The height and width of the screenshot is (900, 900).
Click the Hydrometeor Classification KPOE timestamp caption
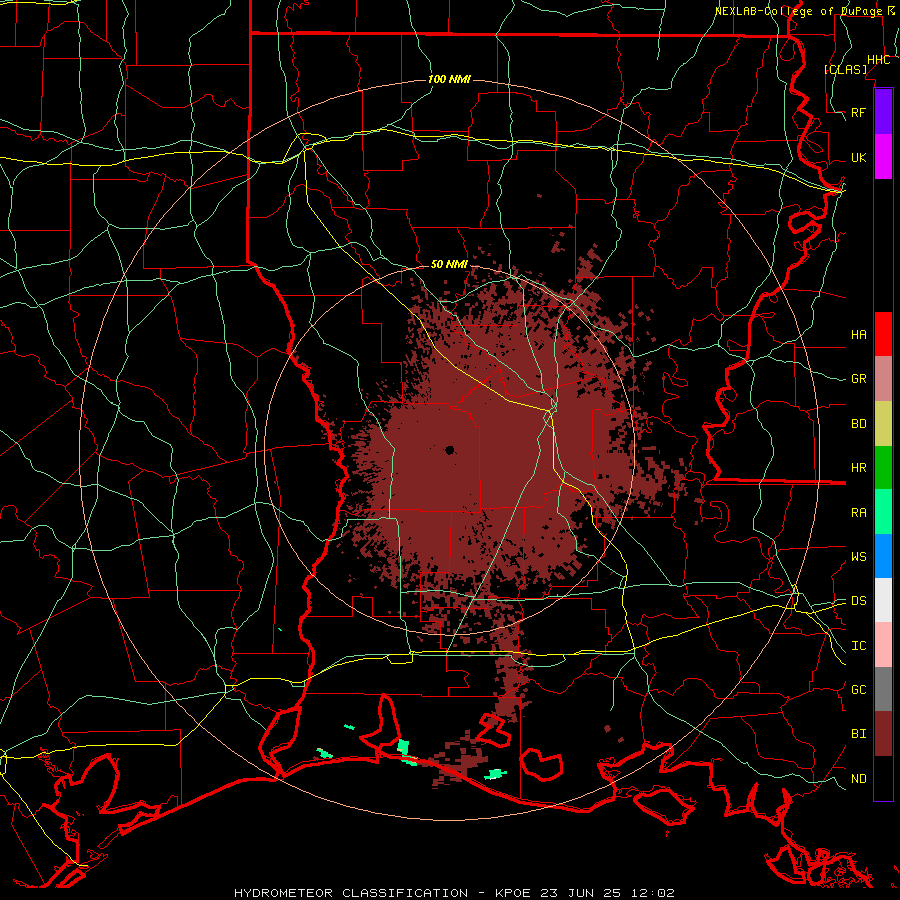(x=453, y=893)
